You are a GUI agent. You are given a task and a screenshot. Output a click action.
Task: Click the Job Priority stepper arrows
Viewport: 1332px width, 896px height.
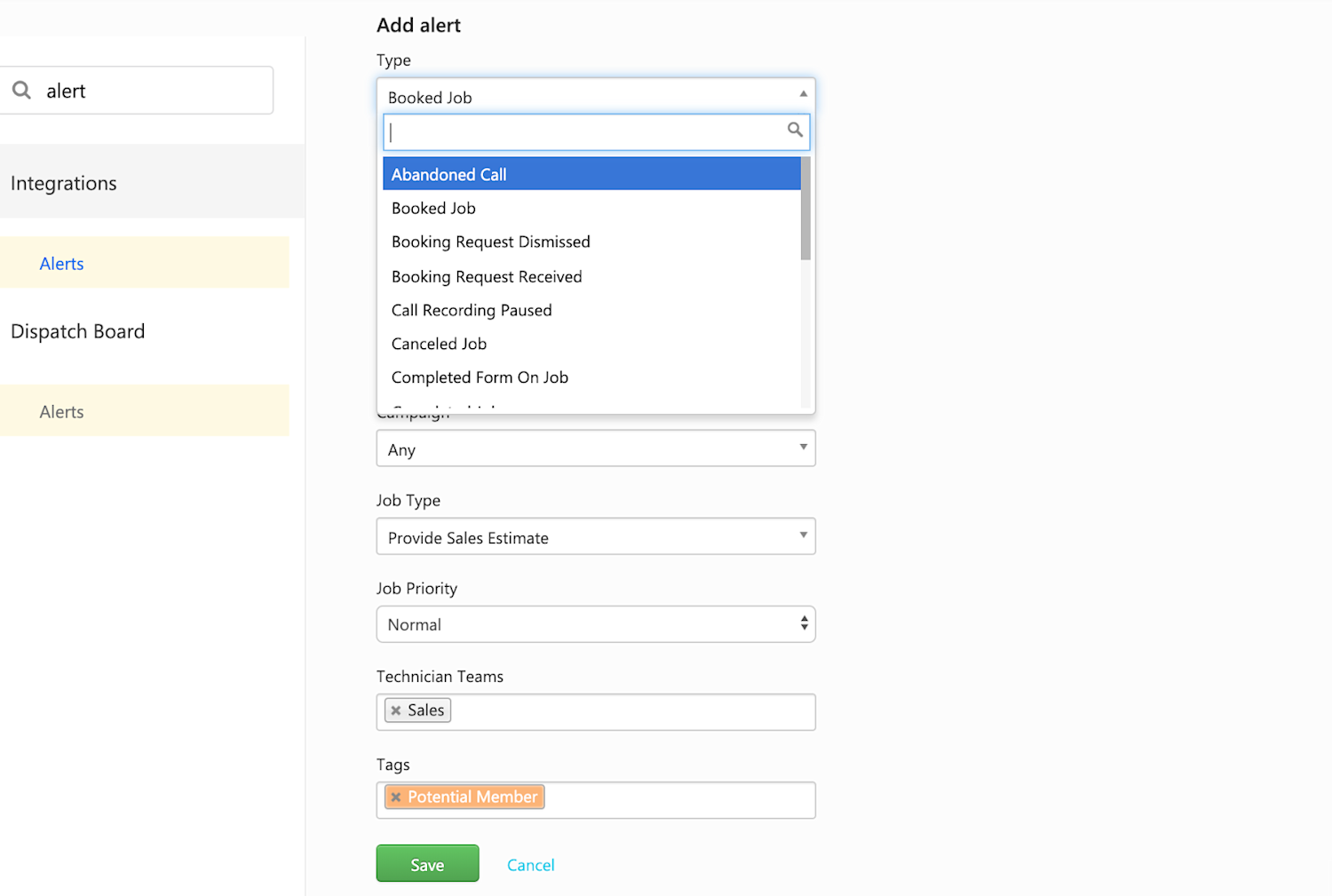click(x=803, y=624)
